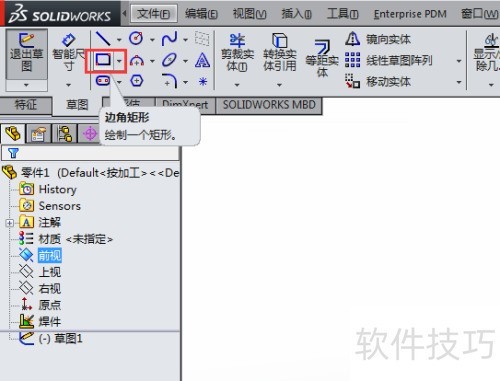Viewport: 500px width, 381px height.
Task: Open the Circle tool dropdown arrow
Action: coord(152,40)
